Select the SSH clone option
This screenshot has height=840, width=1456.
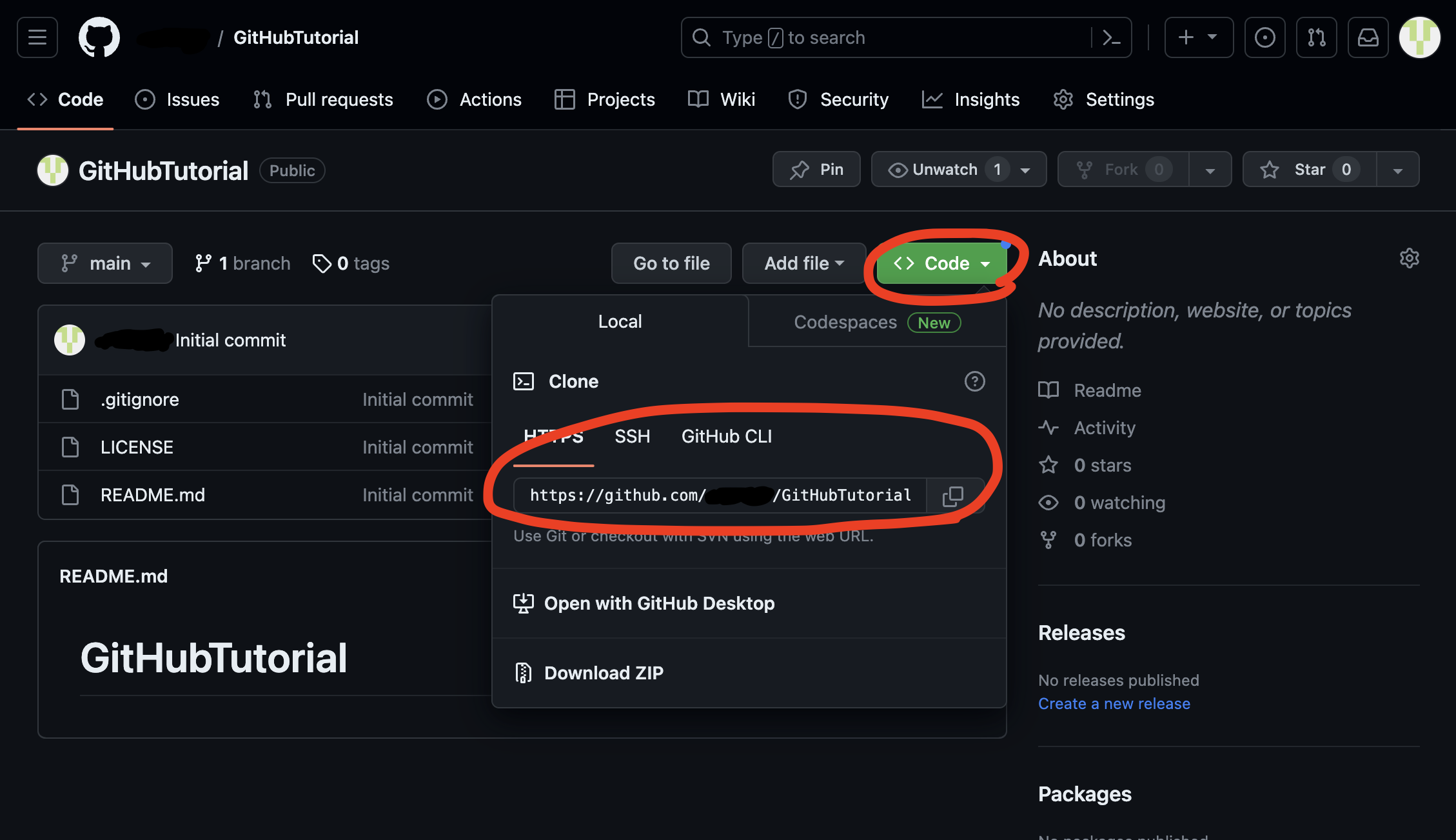pos(632,437)
